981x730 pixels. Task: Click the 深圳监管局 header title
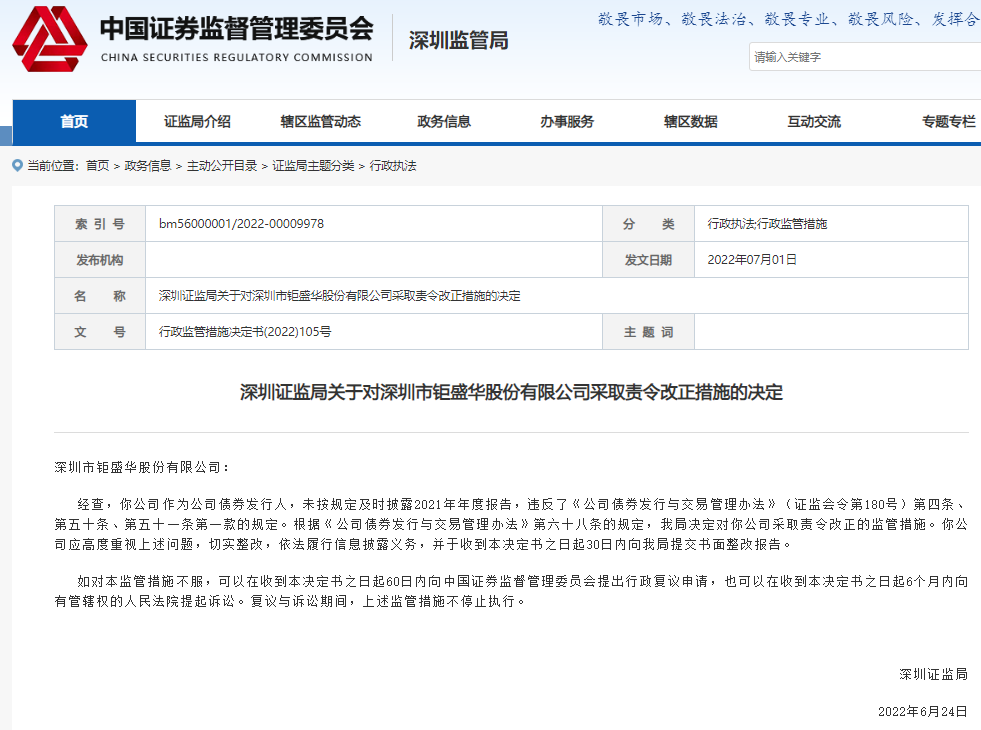point(459,41)
